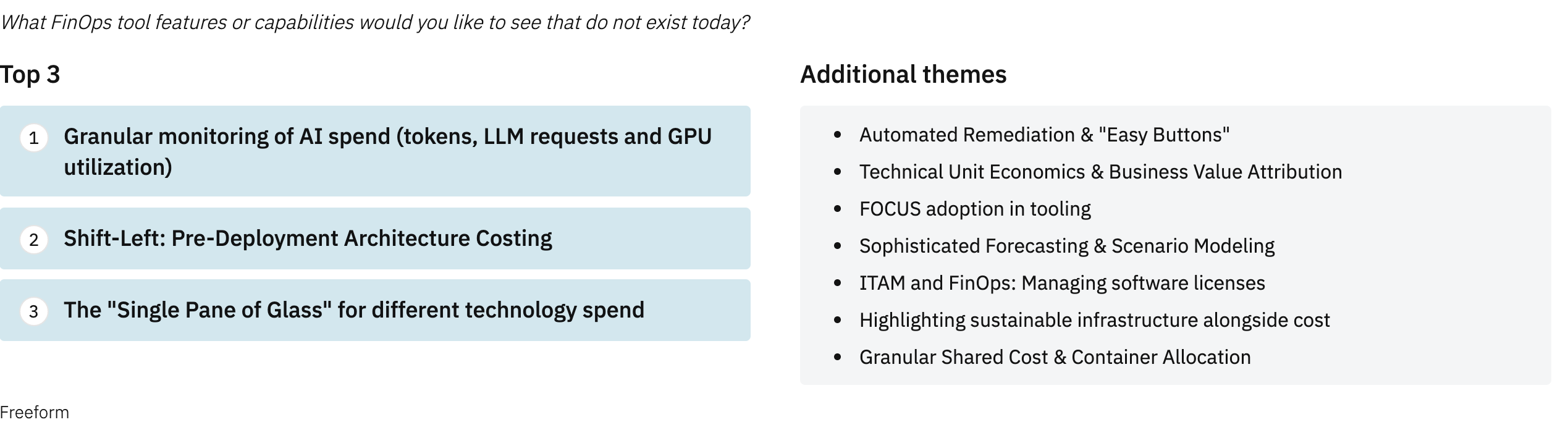
Task: Click the number 1 rank badge
Action: click(x=34, y=138)
